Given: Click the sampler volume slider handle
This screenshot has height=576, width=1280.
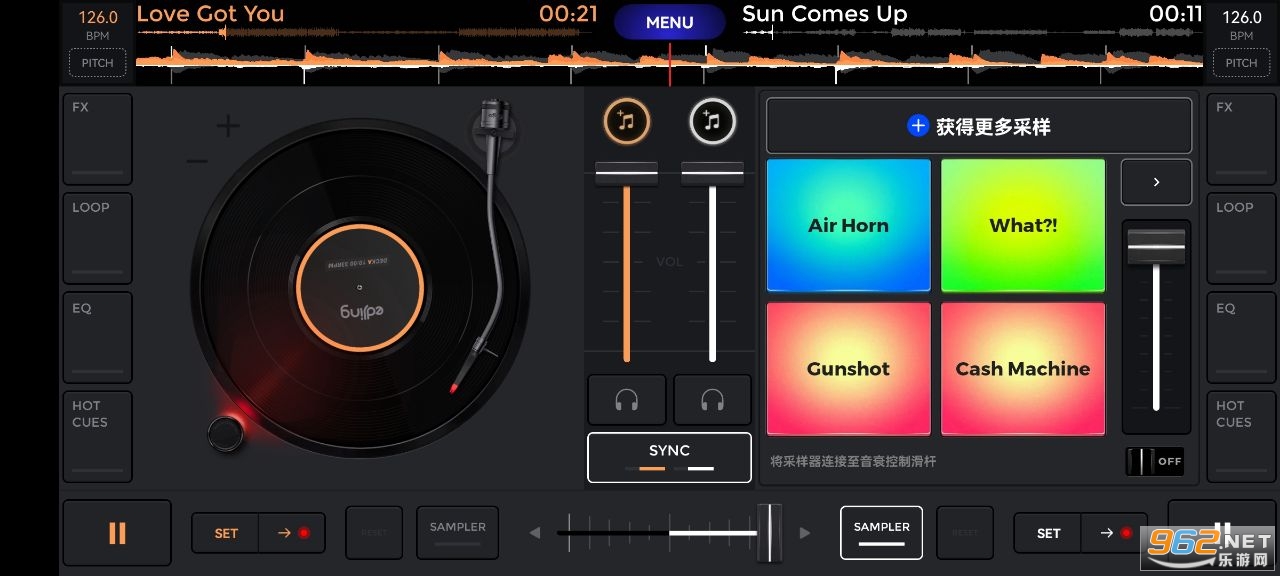Looking at the screenshot, I should 1156,245.
